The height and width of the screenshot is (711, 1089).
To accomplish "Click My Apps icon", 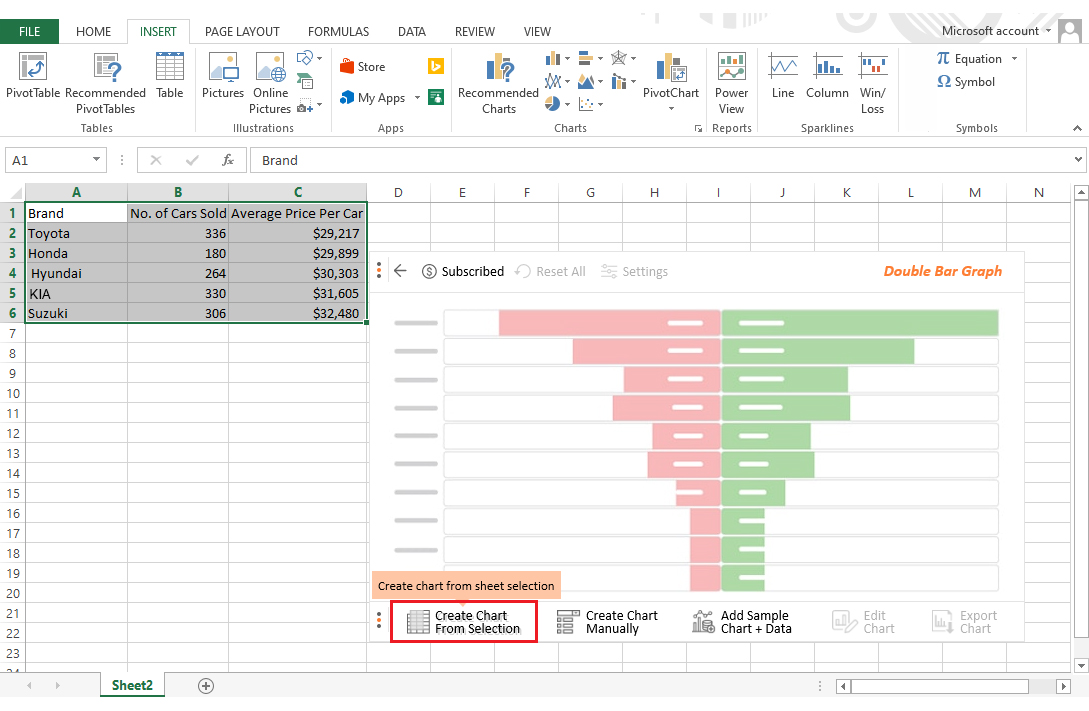I will pyautogui.click(x=347, y=98).
